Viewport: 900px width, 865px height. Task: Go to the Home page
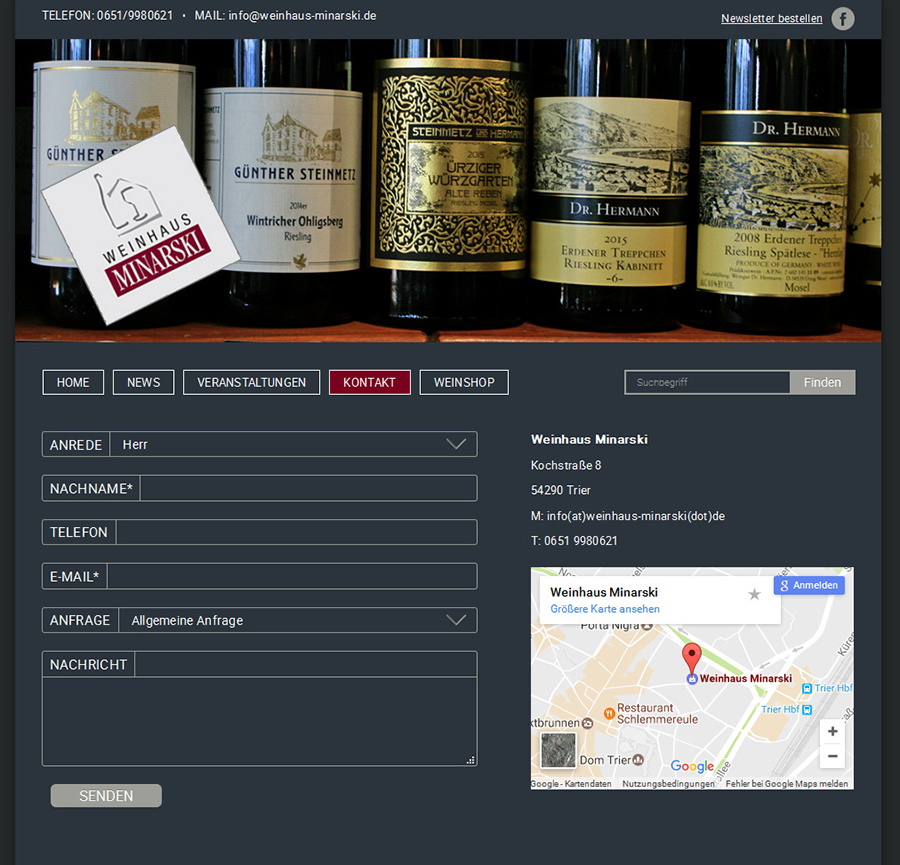tap(73, 382)
